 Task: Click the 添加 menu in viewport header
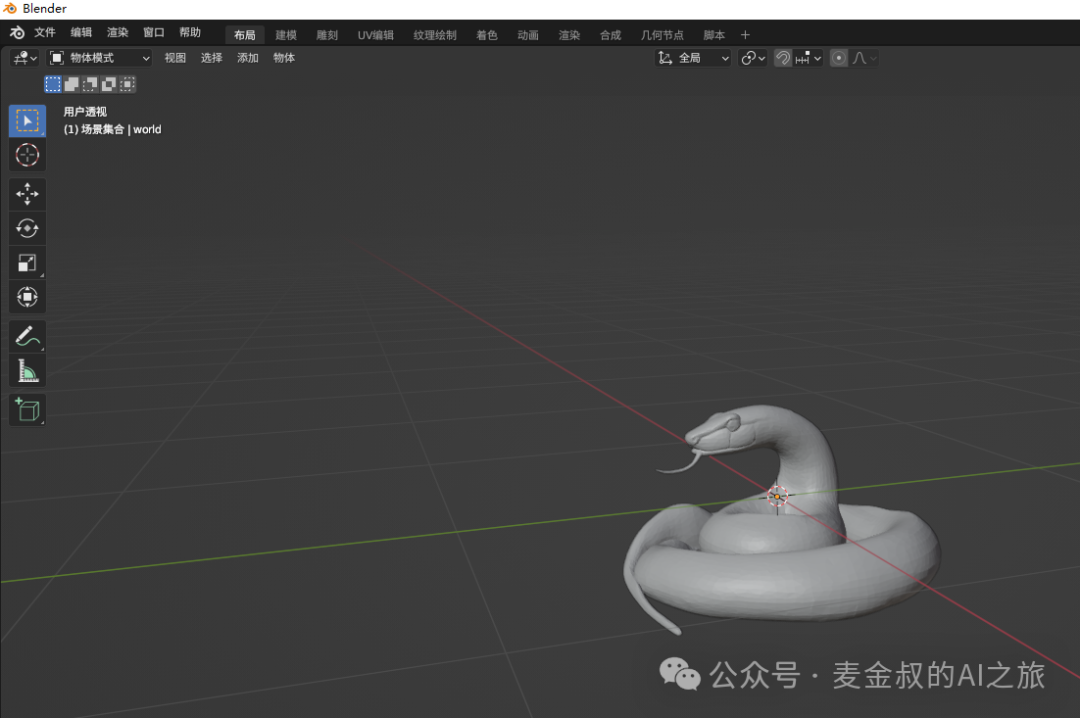[248, 58]
